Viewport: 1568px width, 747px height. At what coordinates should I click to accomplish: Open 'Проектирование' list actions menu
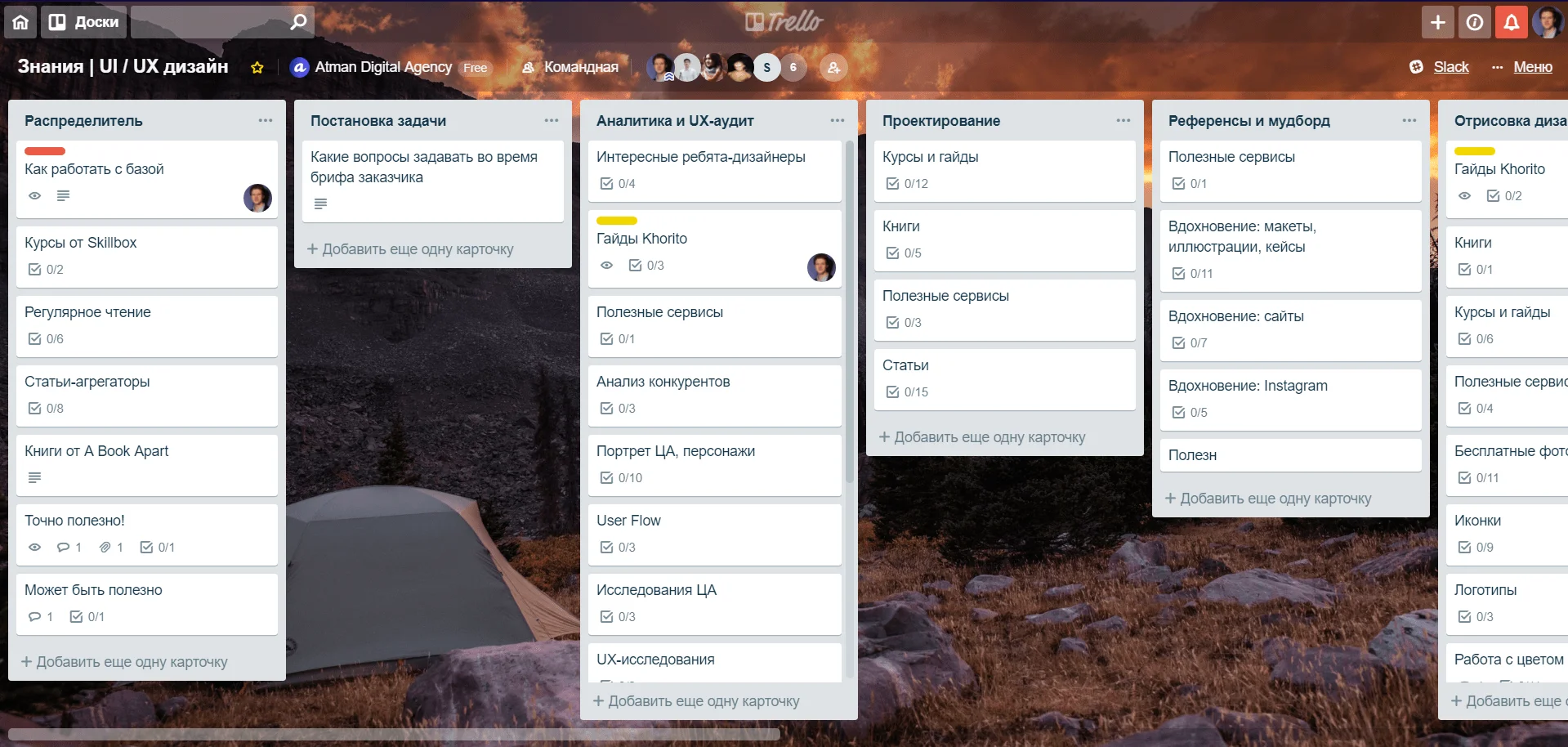pos(1124,120)
